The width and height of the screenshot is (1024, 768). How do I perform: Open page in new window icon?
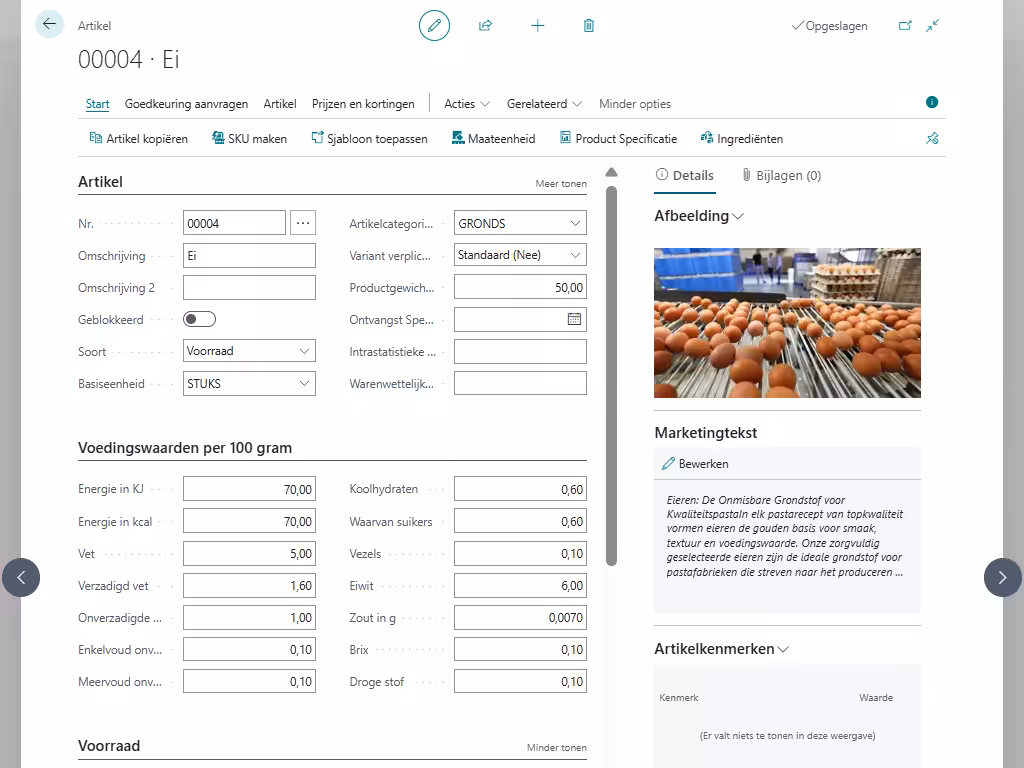pyautogui.click(x=905, y=26)
